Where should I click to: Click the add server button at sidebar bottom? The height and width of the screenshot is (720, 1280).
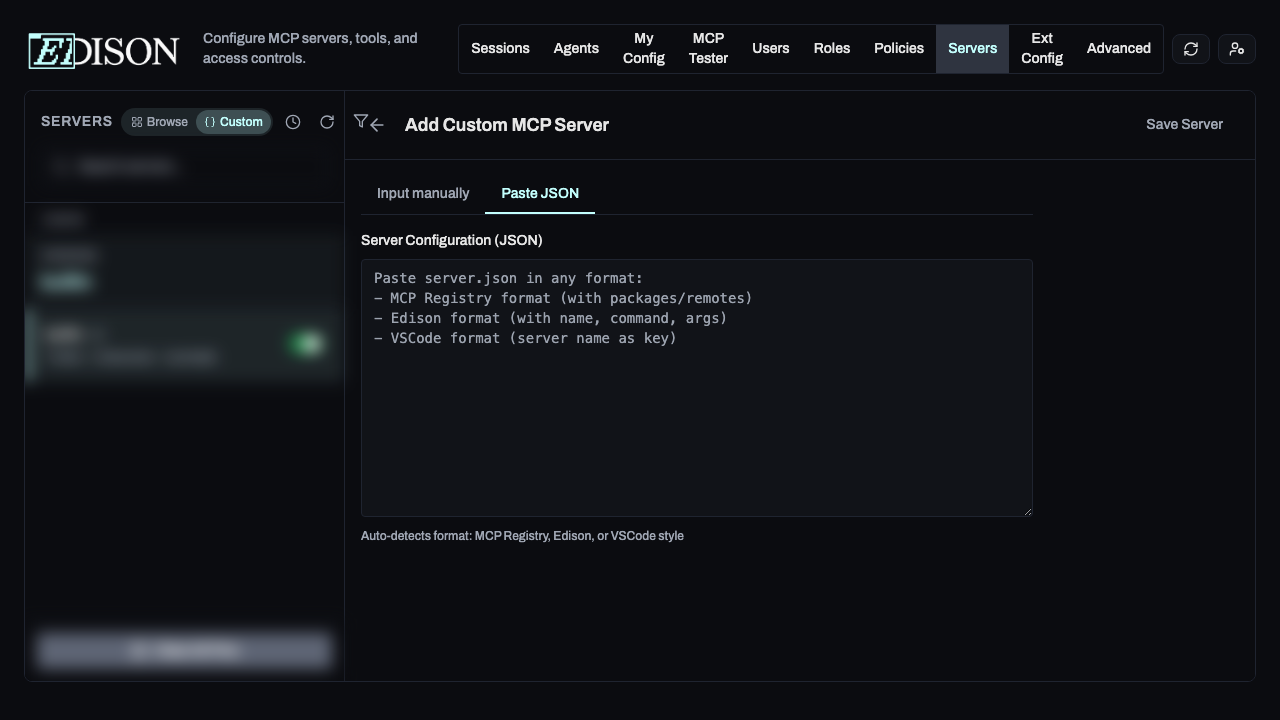184,650
